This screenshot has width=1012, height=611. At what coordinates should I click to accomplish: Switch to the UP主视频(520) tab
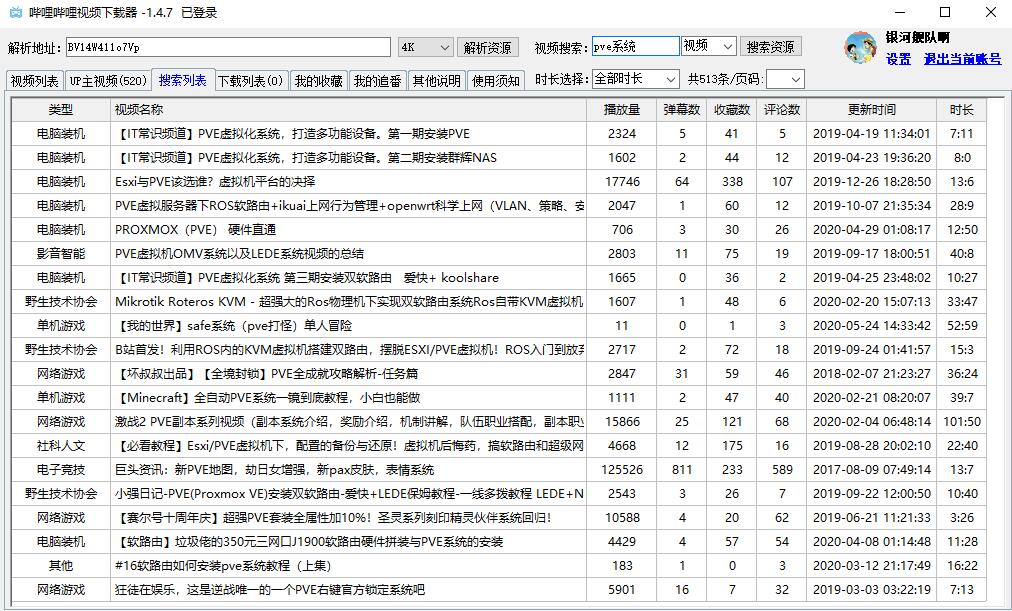point(108,81)
